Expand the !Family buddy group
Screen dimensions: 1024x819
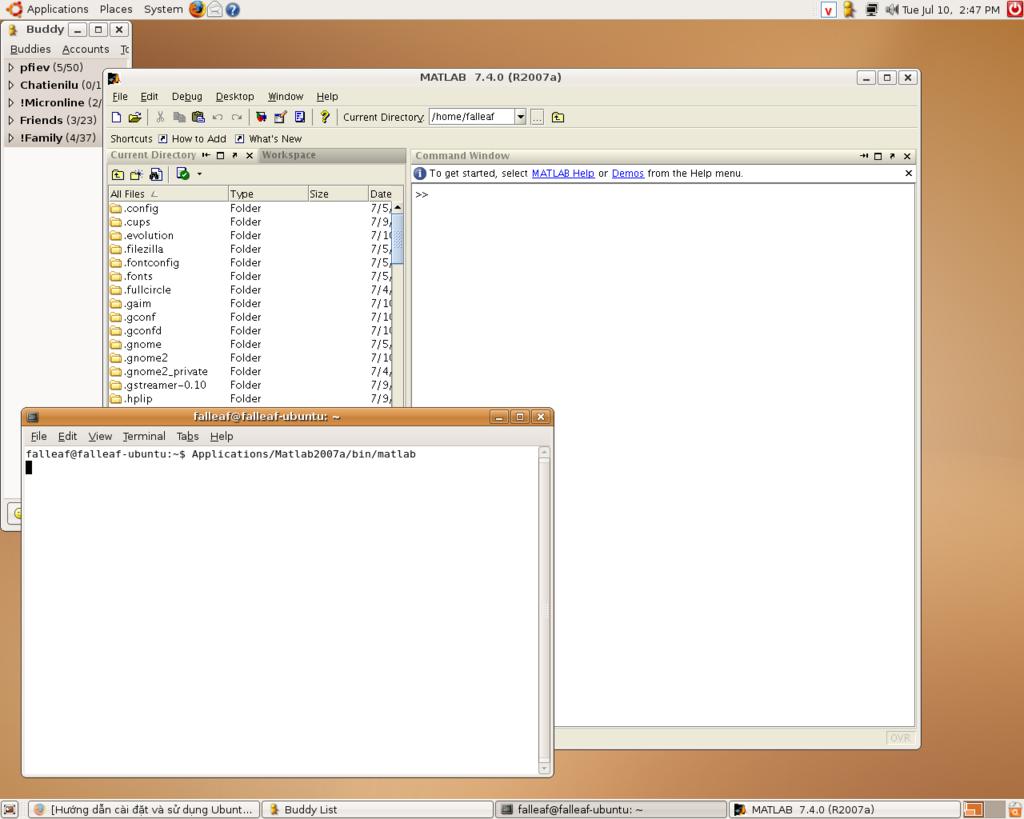tap(11, 138)
